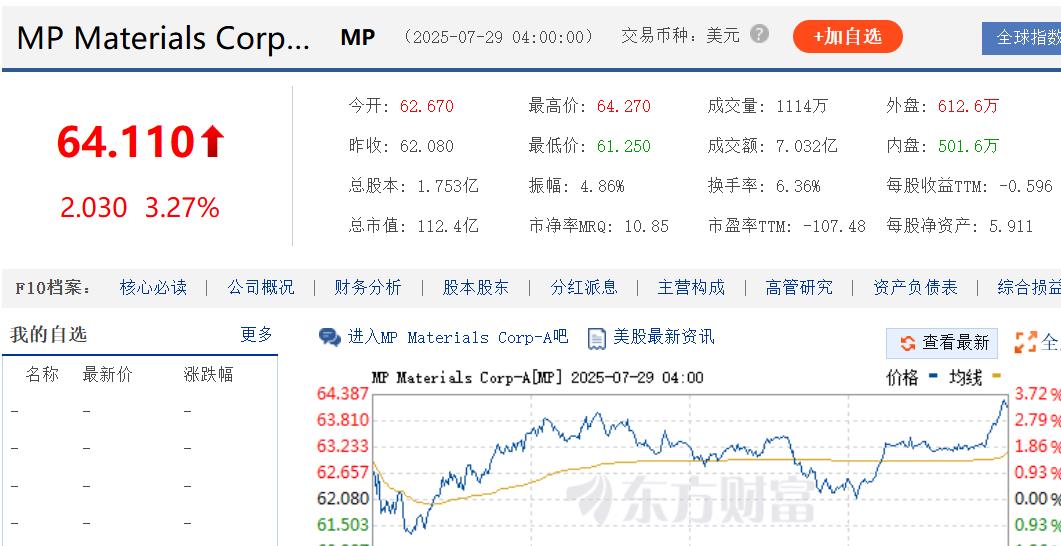Click the stock name MP Materials Corp...
Image resolution: width=1061 pixels, height=546 pixels.
tap(163, 39)
